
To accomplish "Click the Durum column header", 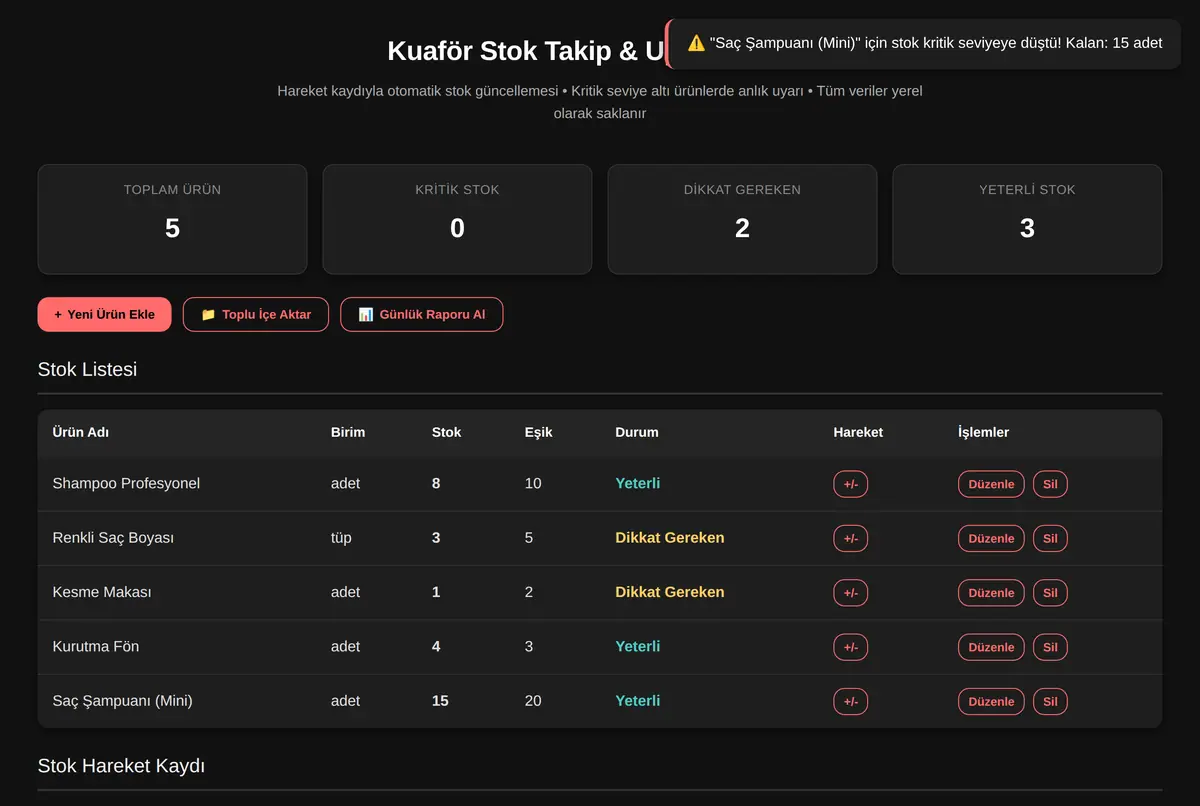I will pos(637,432).
